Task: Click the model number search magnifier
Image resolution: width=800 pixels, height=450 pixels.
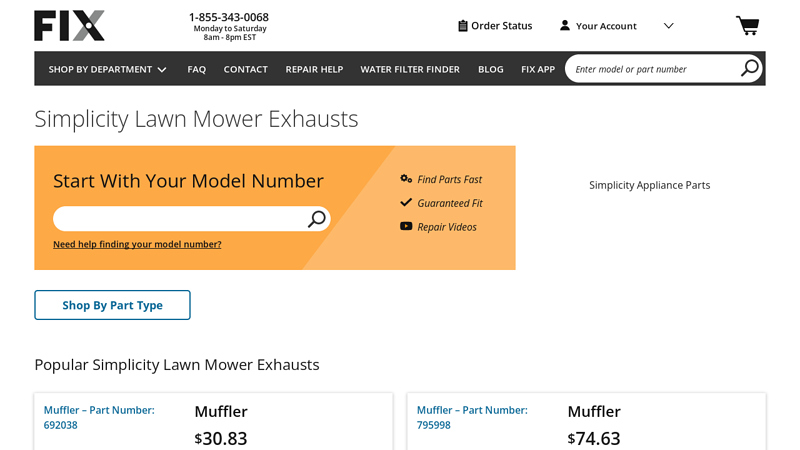Action: pyautogui.click(x=316, y=219)
